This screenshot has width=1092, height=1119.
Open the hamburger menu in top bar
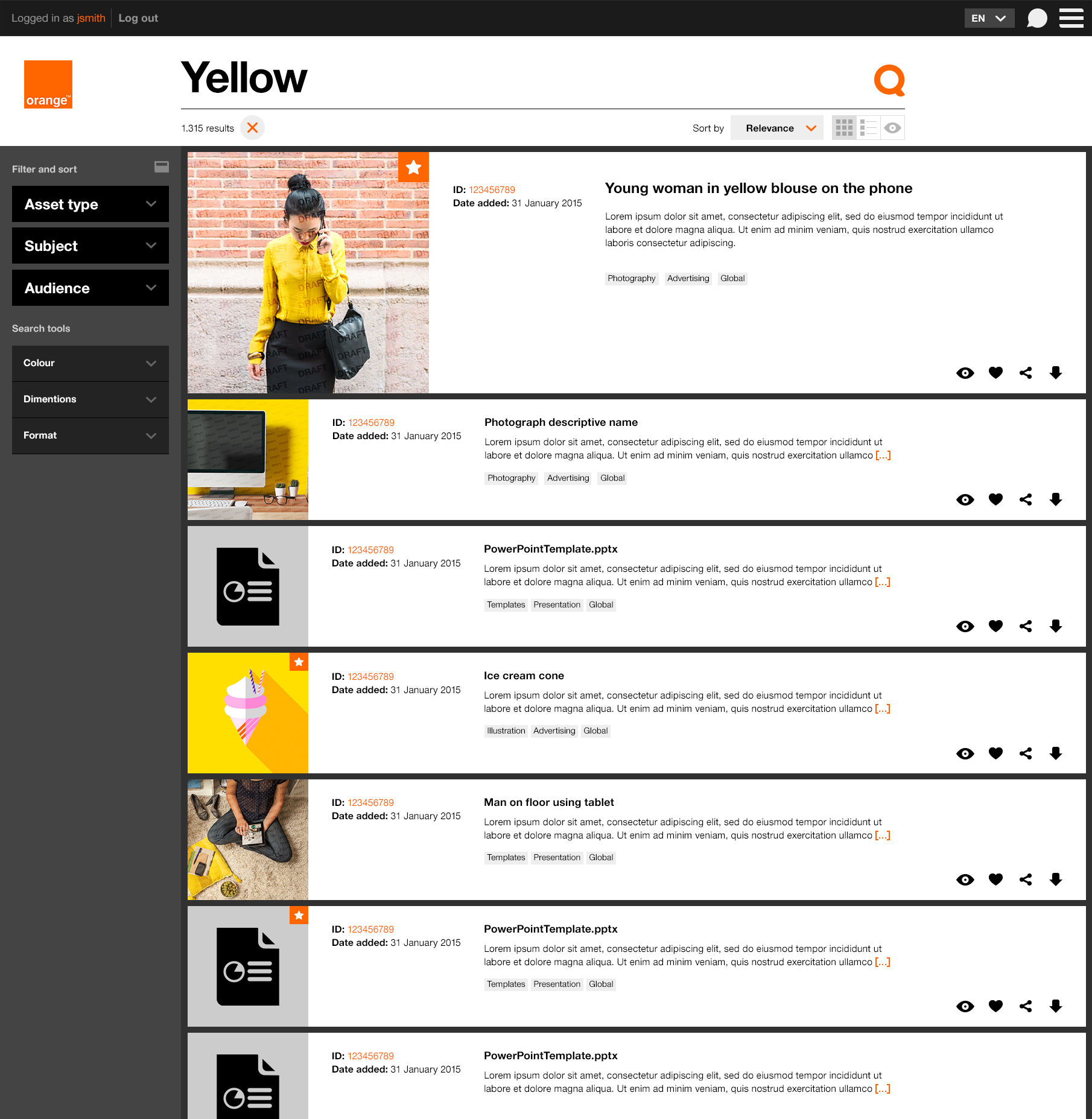click(x=1071, y=18)
